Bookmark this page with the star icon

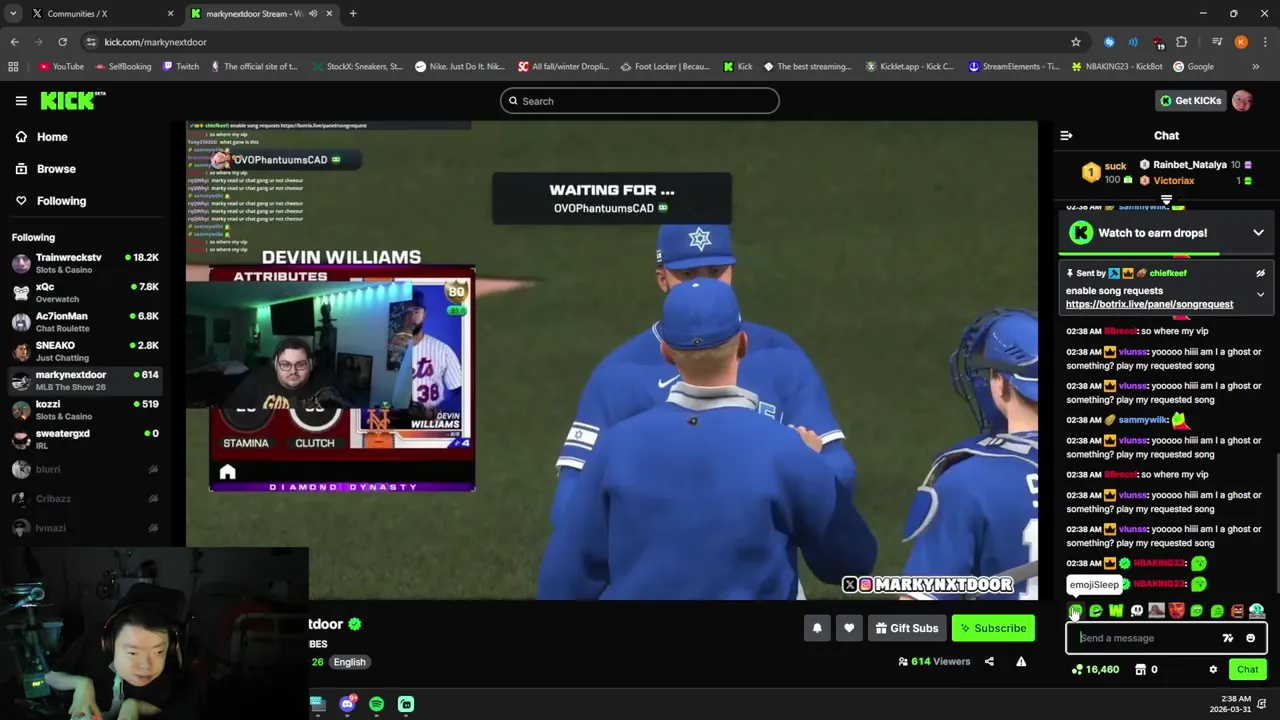pos(1076,42)
